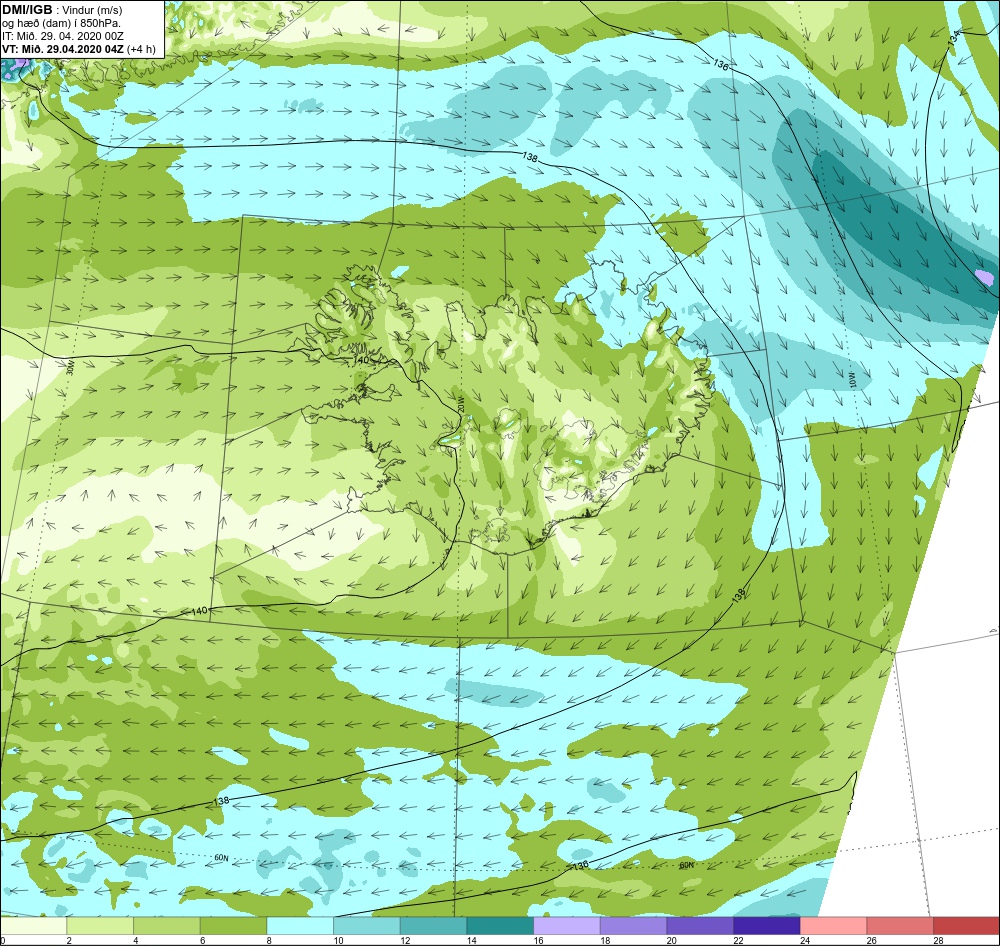Select the legend swatch between 2 and 4
The width and height of the screenshot is (1000, 946).
[x=99, y=926]
